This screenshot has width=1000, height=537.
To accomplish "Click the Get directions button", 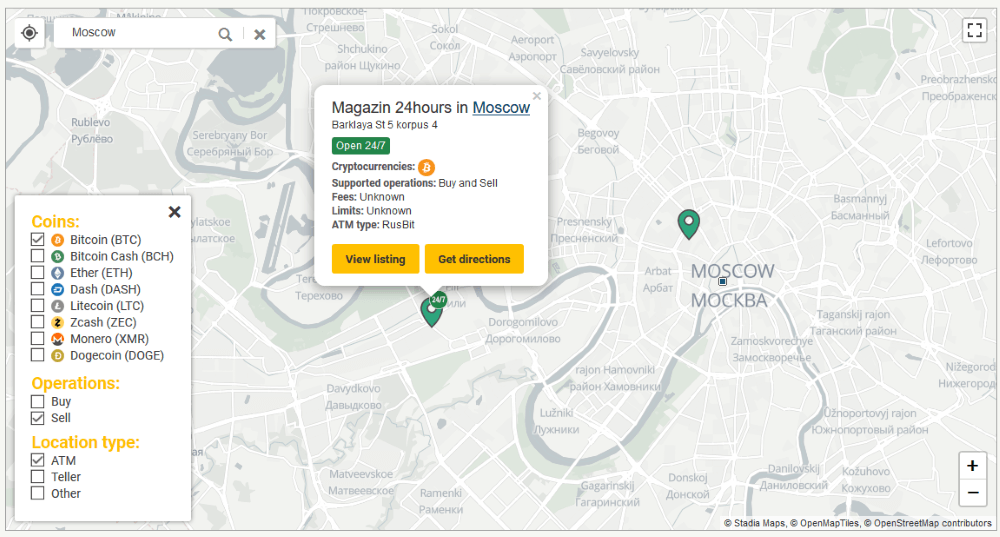I will 474,259.
